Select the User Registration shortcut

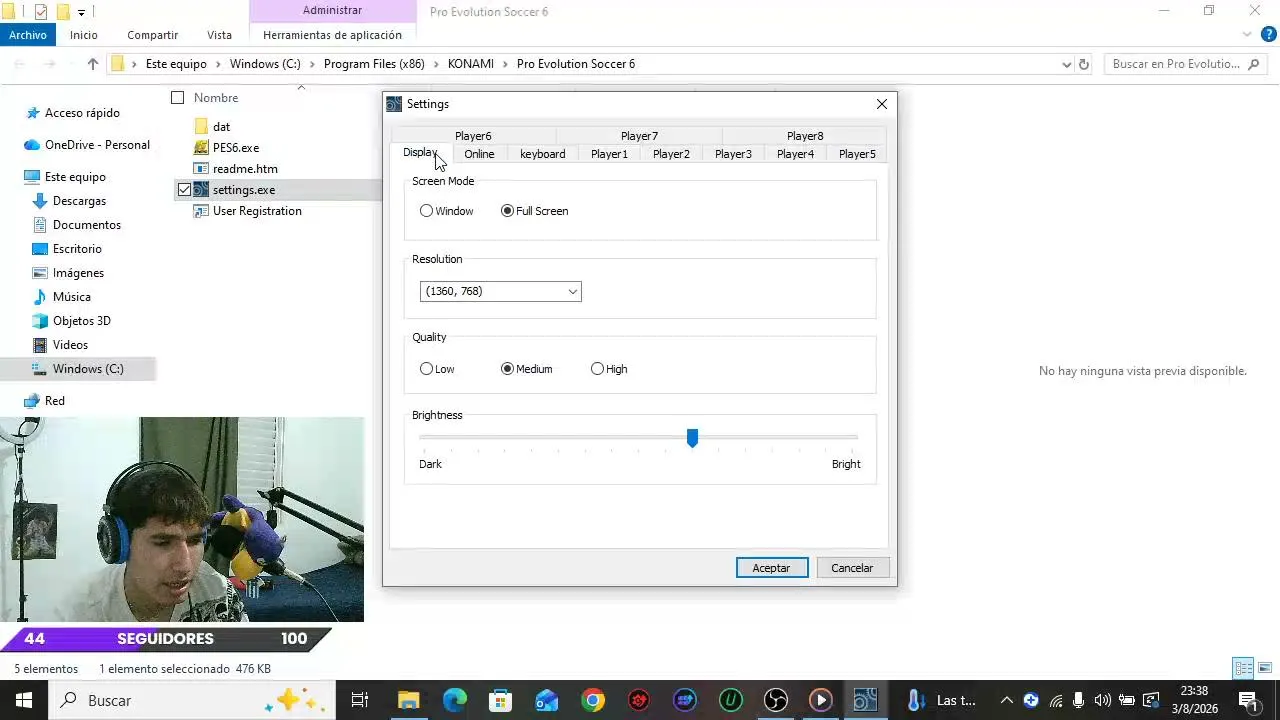(257, 211)
